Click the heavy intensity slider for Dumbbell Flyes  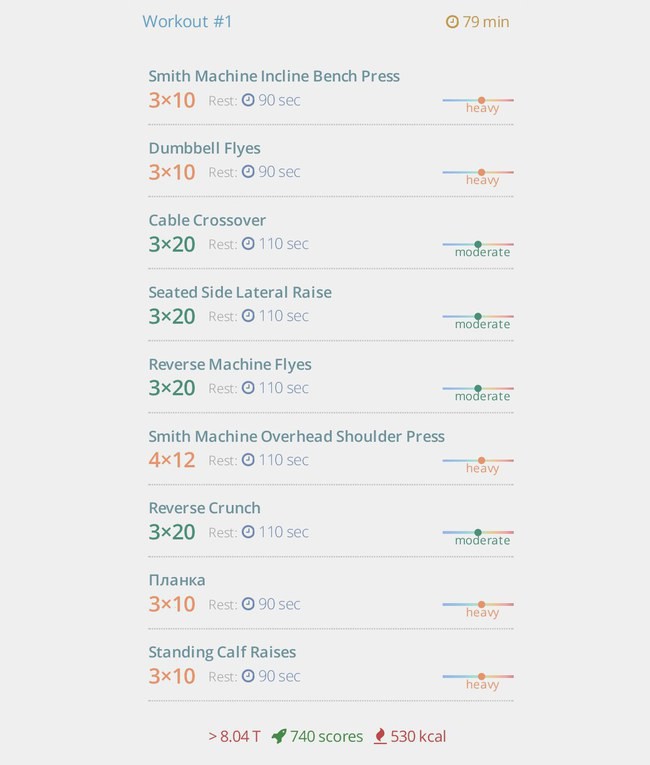(x=478, y=176)
